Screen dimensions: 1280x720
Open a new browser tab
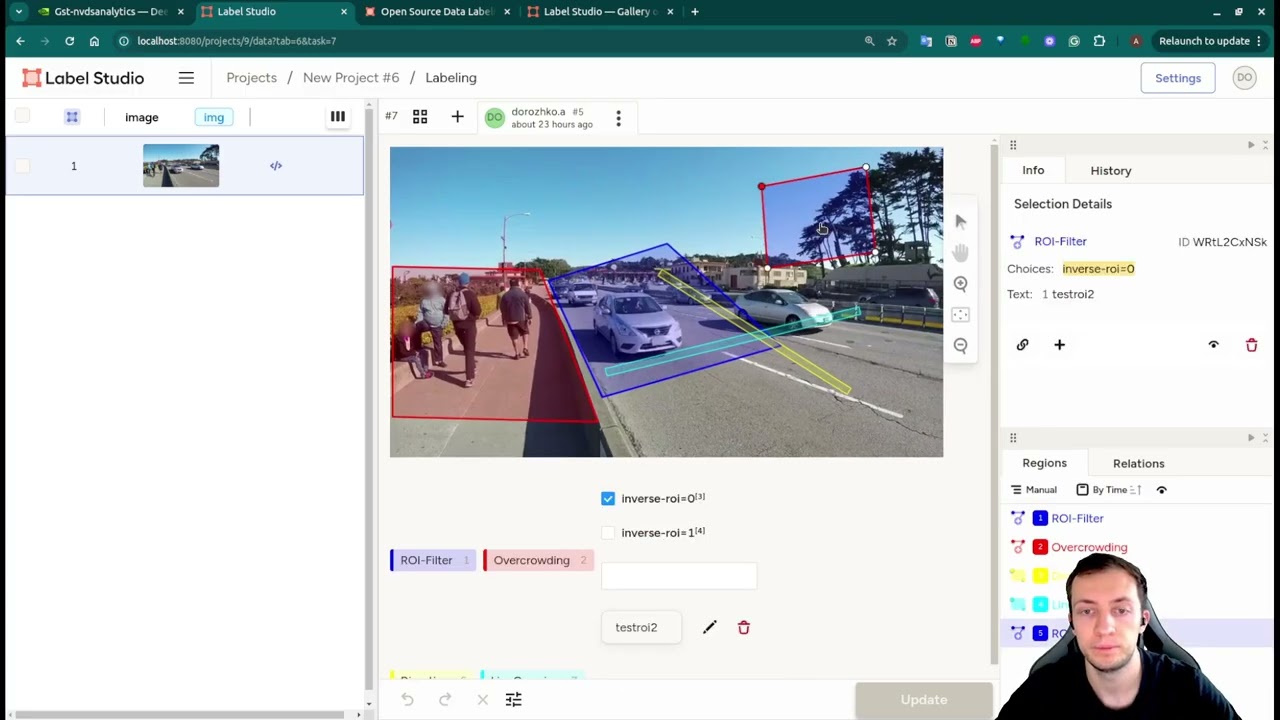694,12
